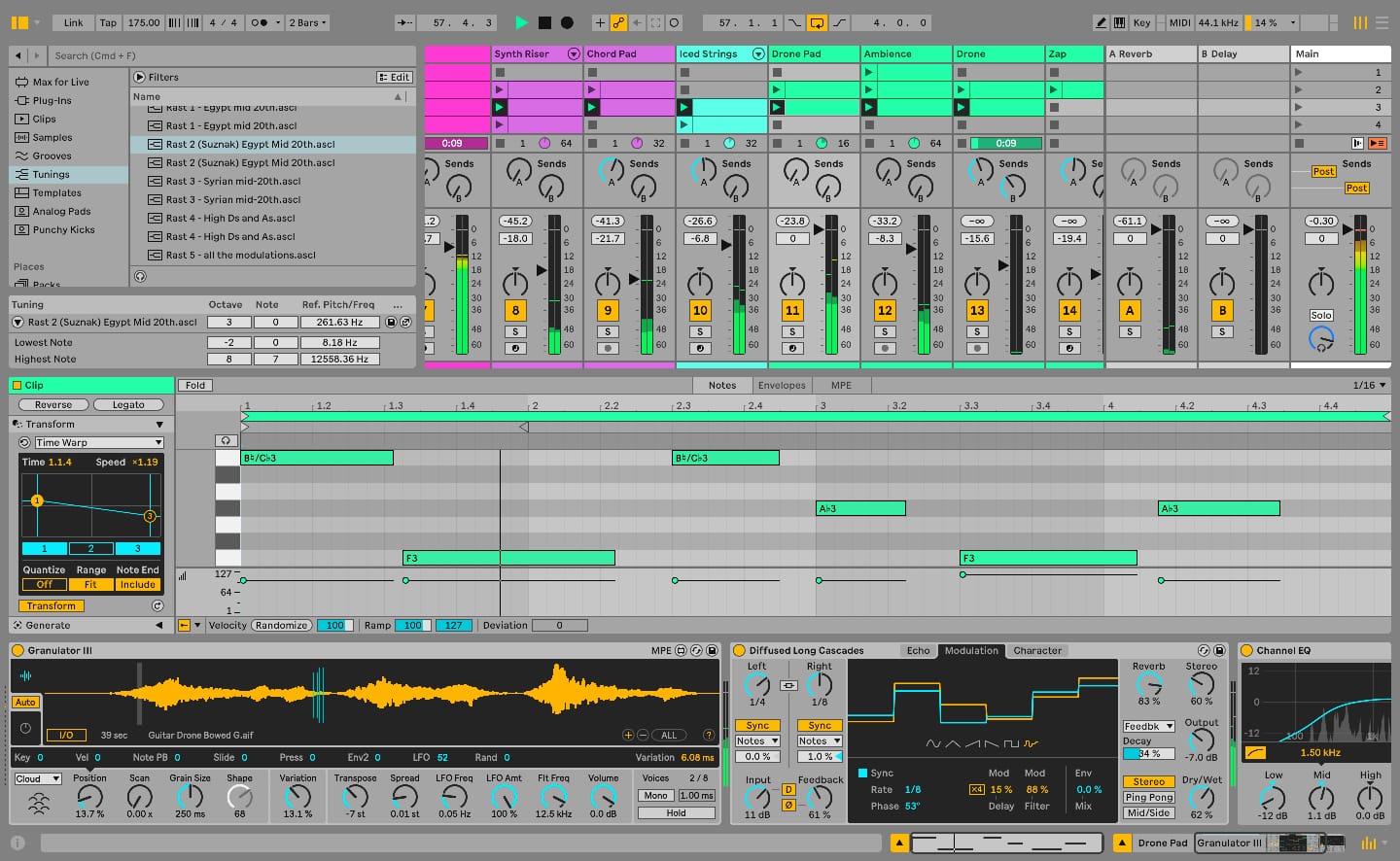The image size is (1400, 861).
Task: Enable Reverse on the selected clip
Action: tap(52, 404)
